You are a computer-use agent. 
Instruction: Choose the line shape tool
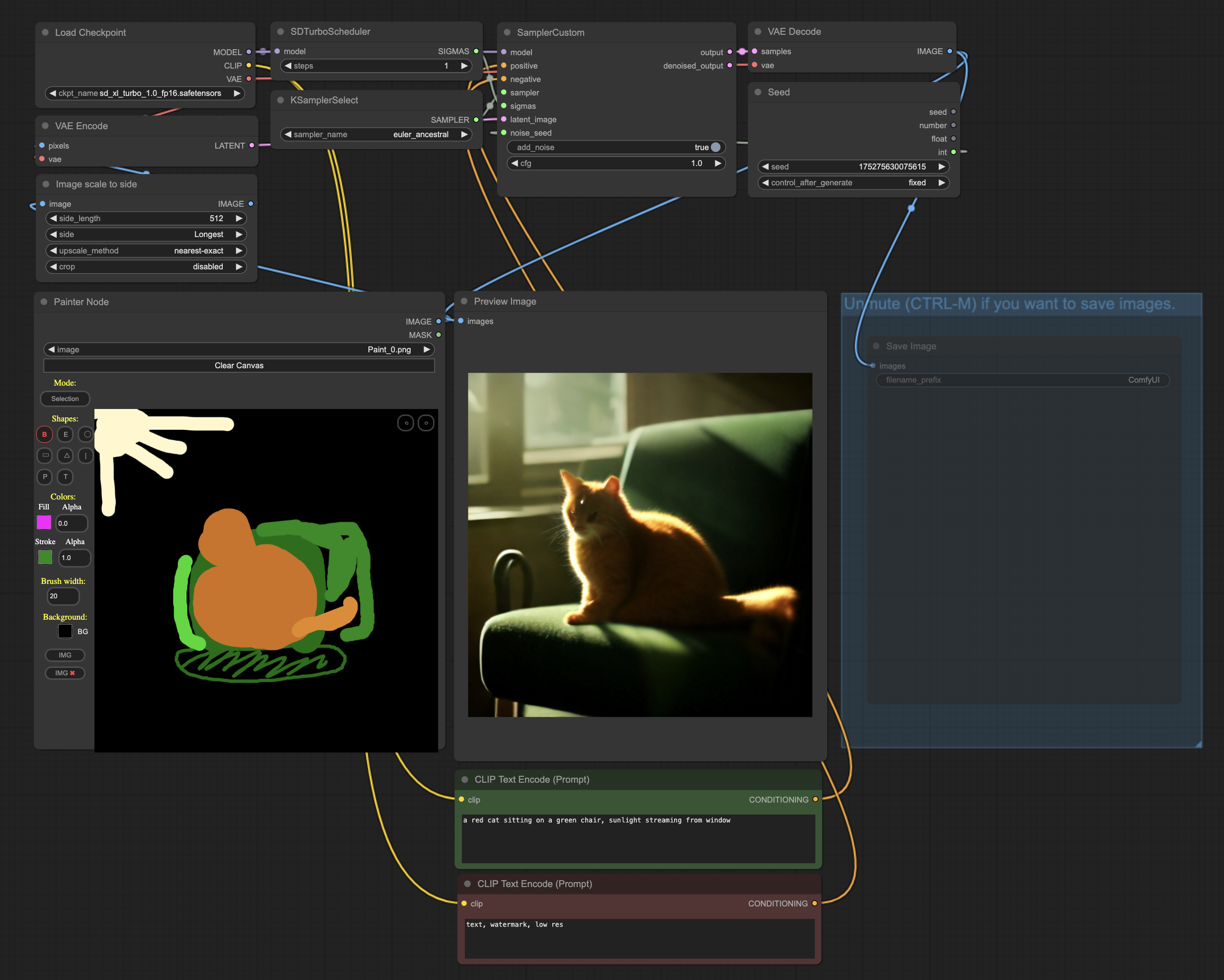[86, 455]
